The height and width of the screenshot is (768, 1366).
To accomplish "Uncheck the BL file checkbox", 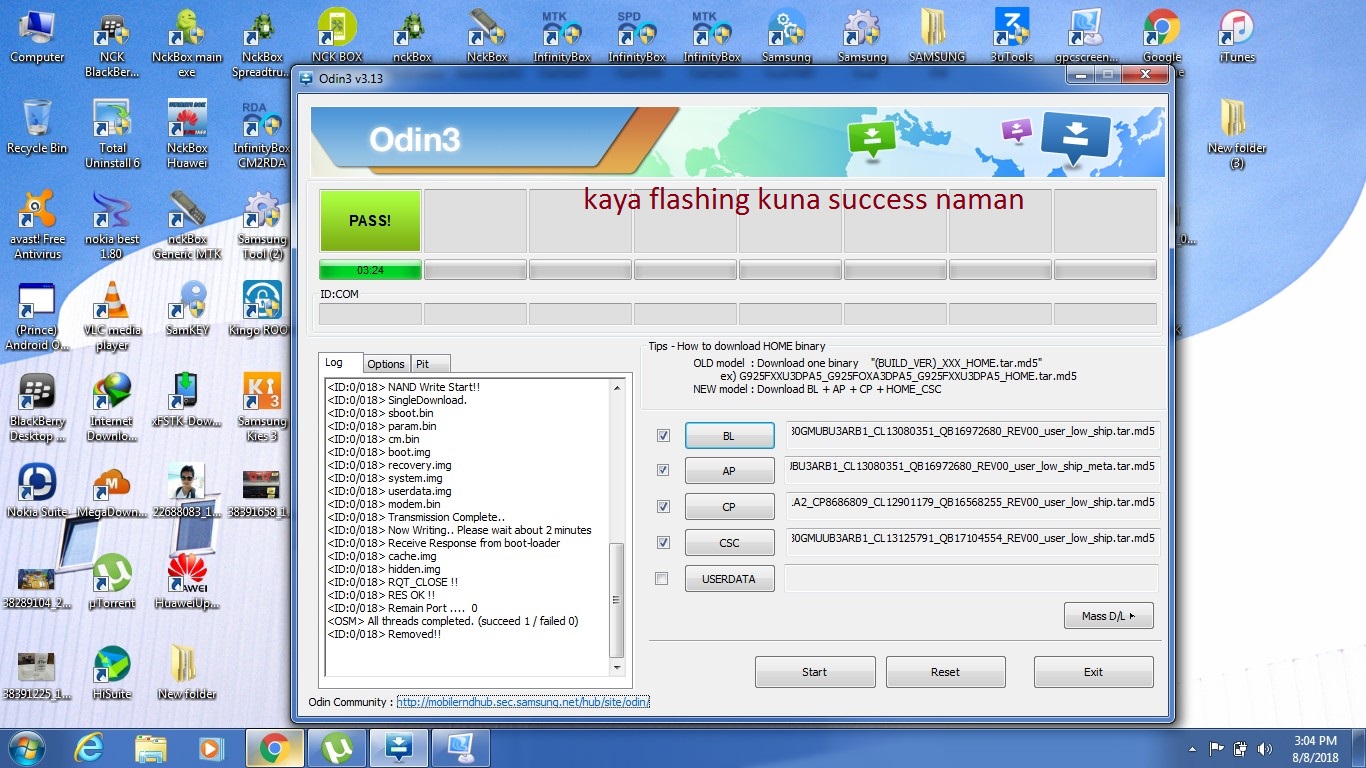I will pyautogui.click(x=662, y=436).
